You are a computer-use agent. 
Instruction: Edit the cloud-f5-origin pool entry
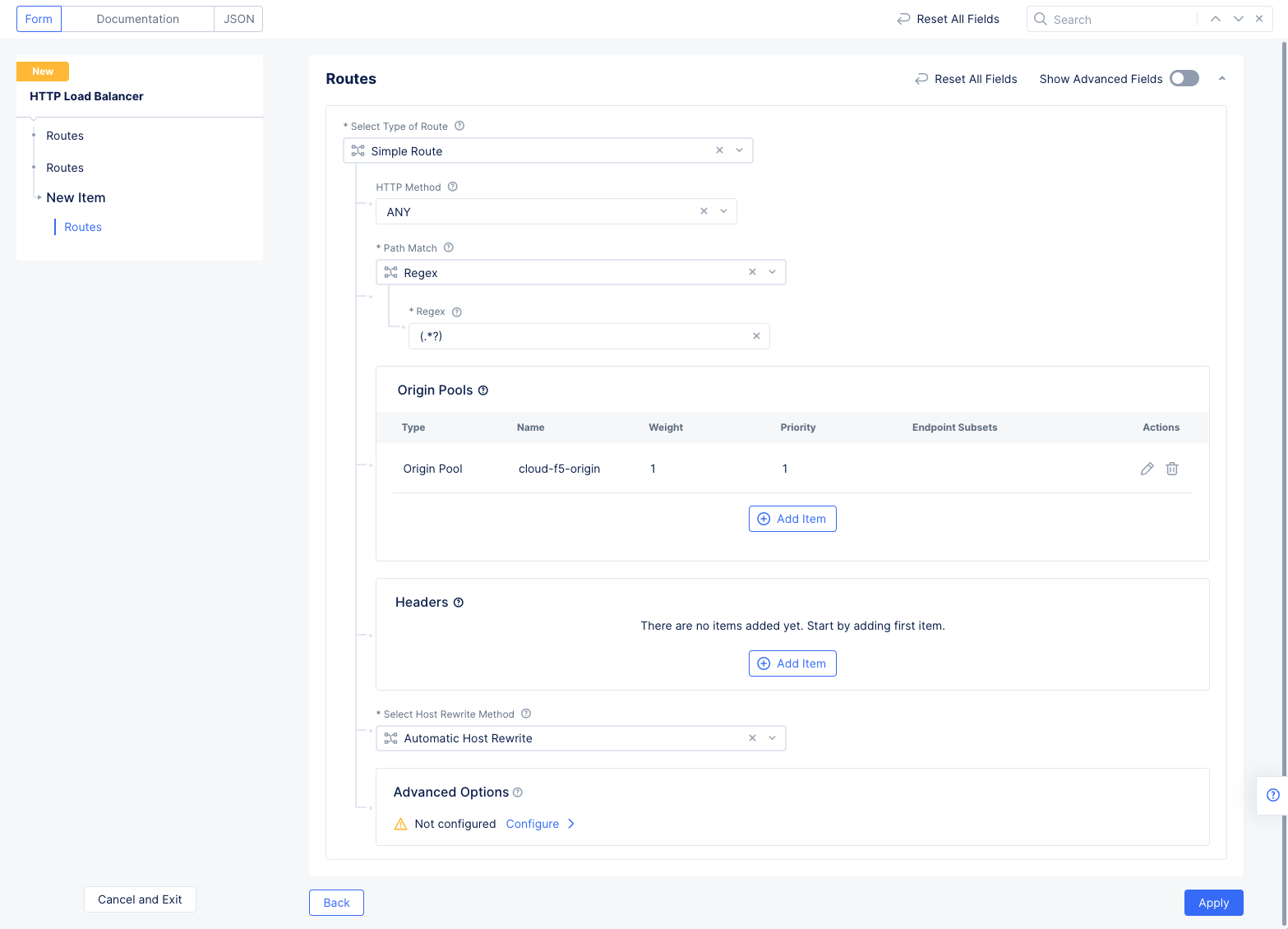click(1147, 469)
